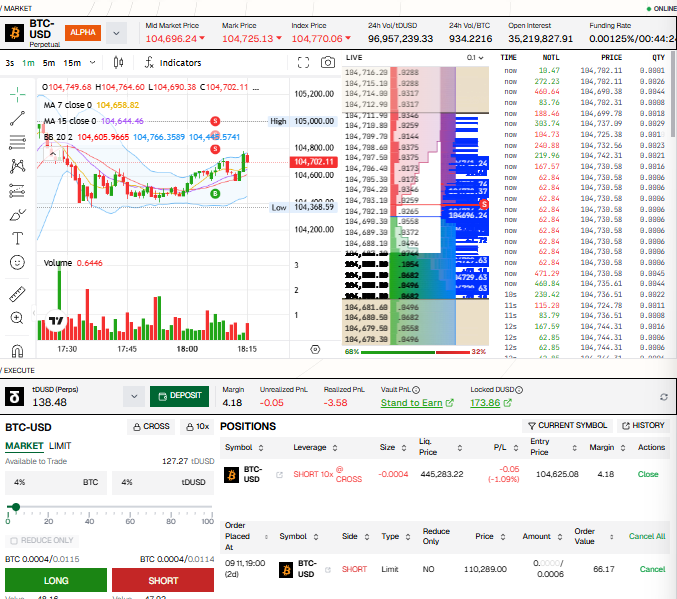The image size is (677, 599).
Task: Click the tDUSD amount input field
Action: [163, 482]
